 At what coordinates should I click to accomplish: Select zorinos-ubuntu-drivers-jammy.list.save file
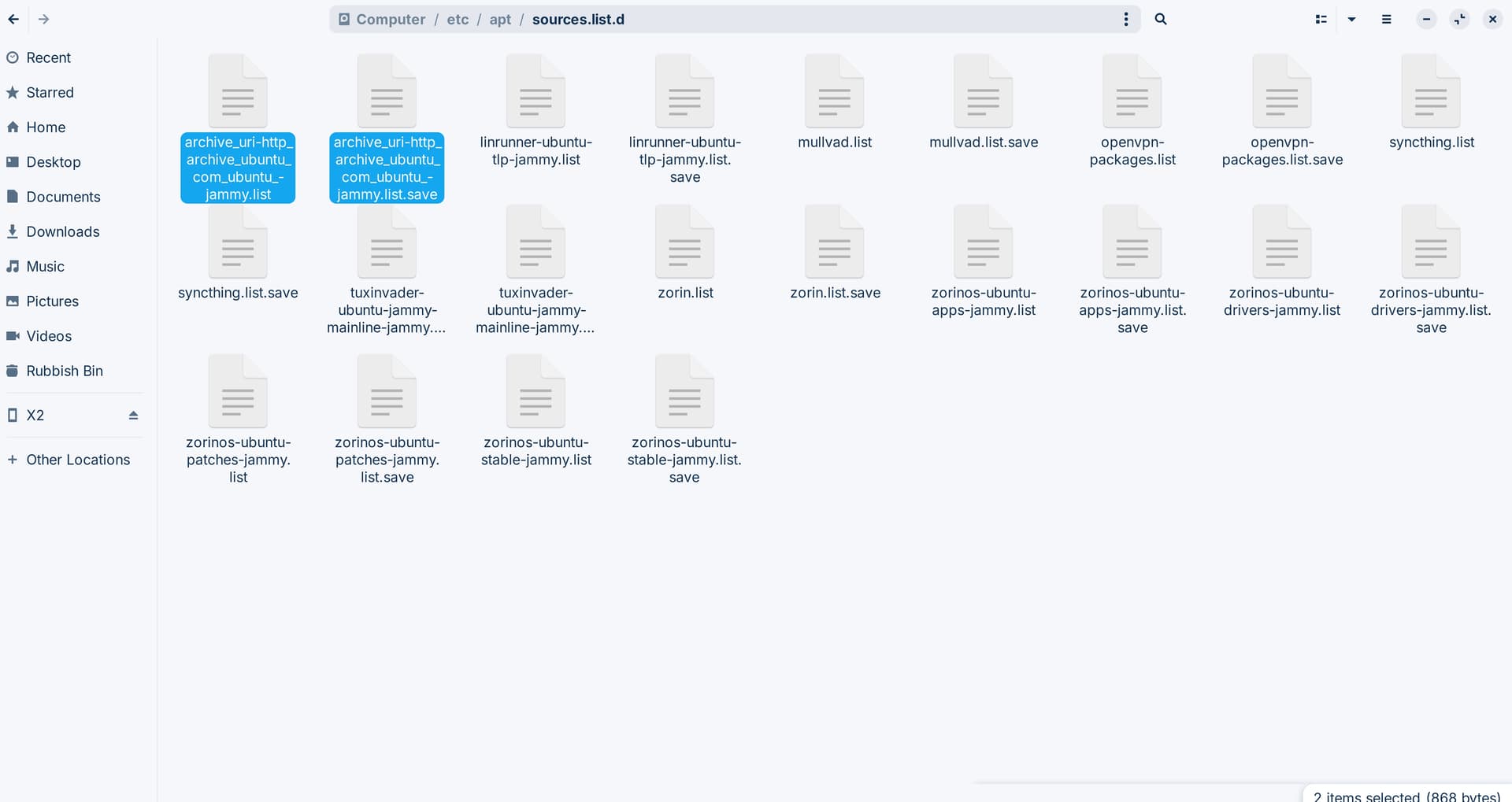pos(1431,270)
